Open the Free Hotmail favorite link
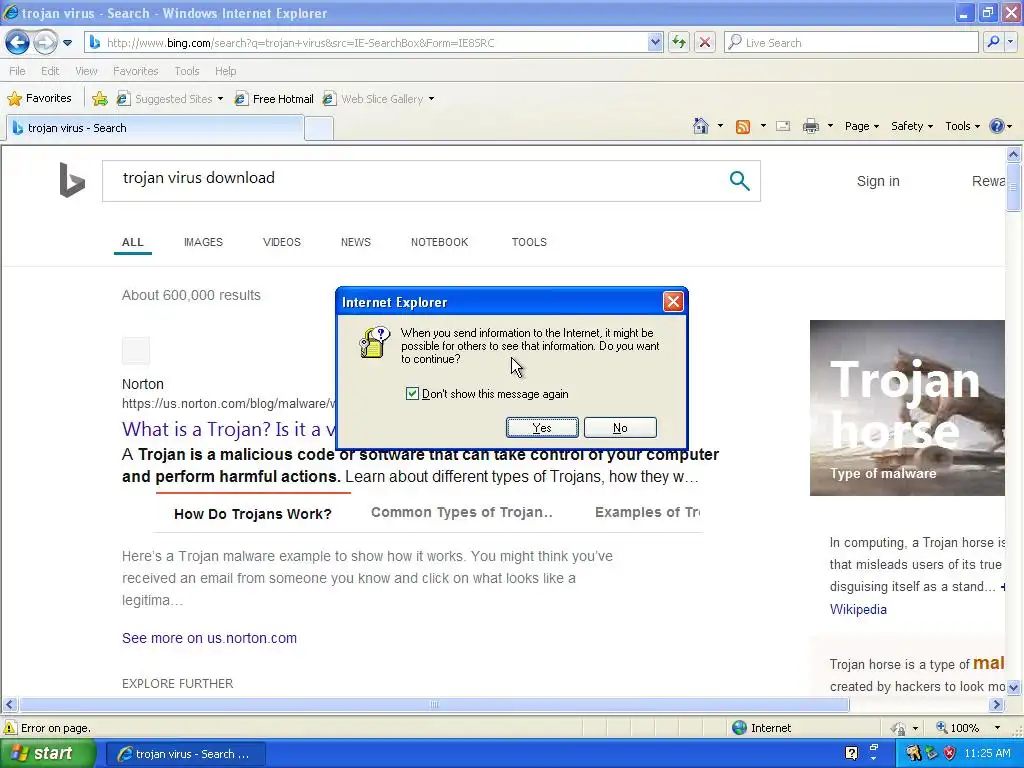The height and width of the screenshot is (768, 1024). [x=274, y=99]
